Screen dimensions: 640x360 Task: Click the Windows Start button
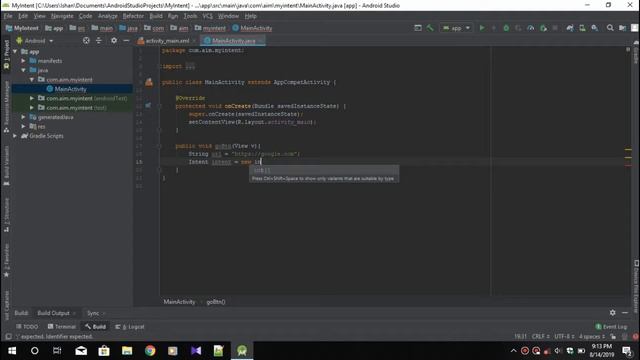pyautogui.click(x=12, y=351)
